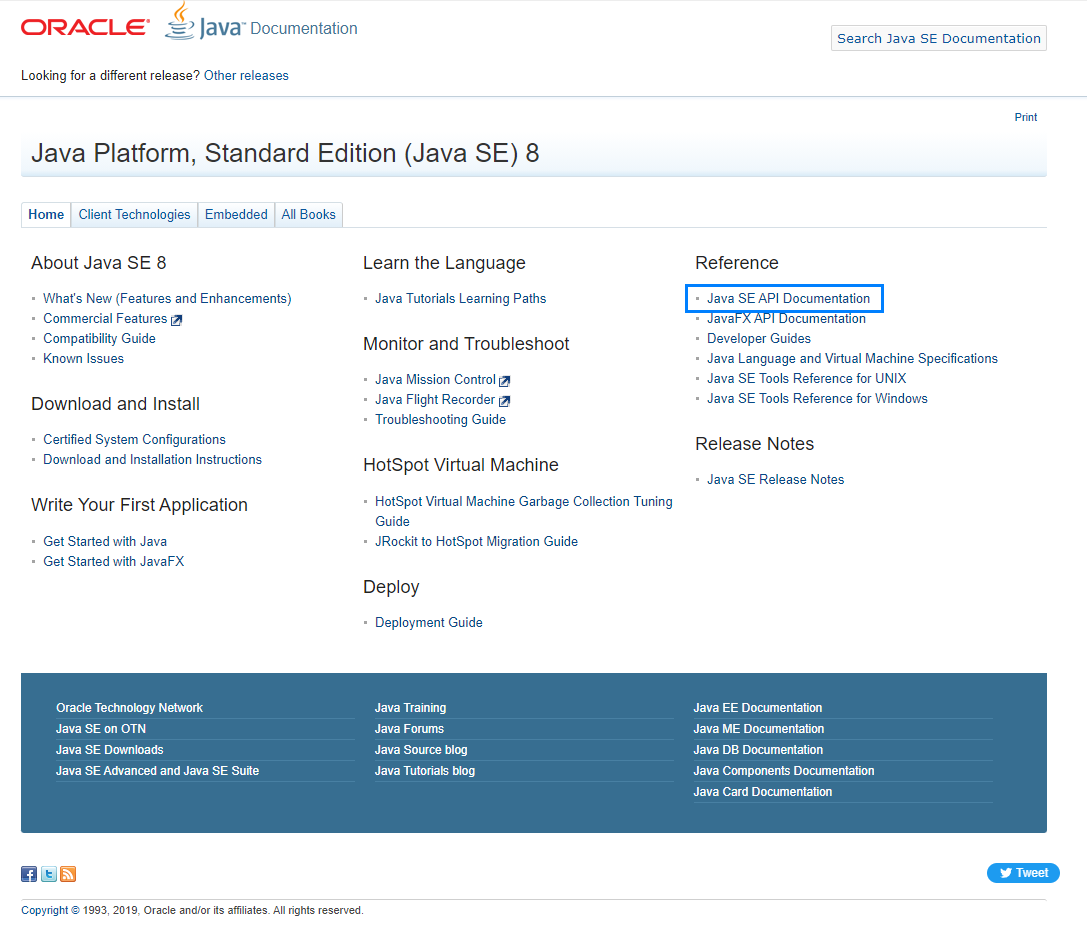
Task: Open the Compatibility Guide link
Action: tap(99, 339)
